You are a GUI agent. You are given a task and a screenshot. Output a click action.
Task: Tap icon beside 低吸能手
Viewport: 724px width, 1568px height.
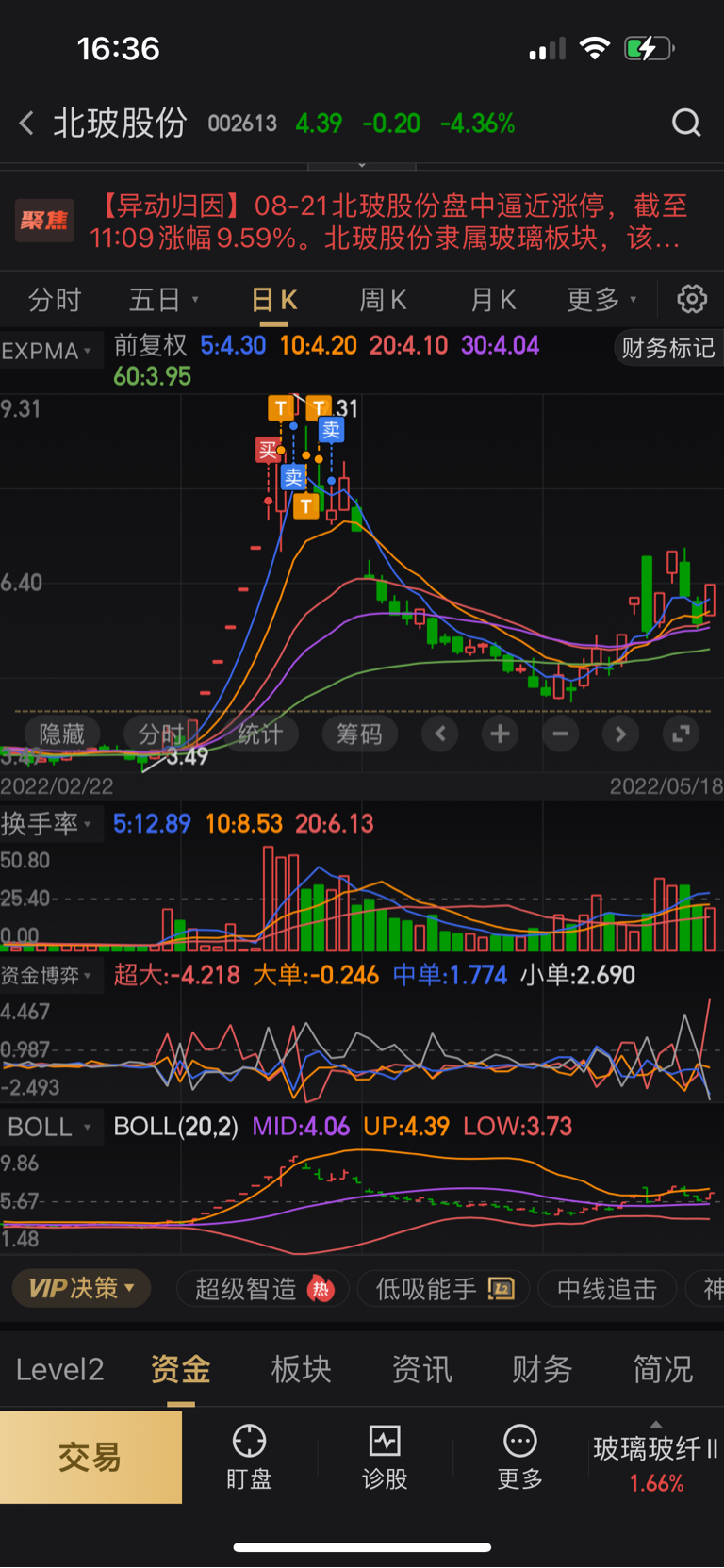(502, 1289)
